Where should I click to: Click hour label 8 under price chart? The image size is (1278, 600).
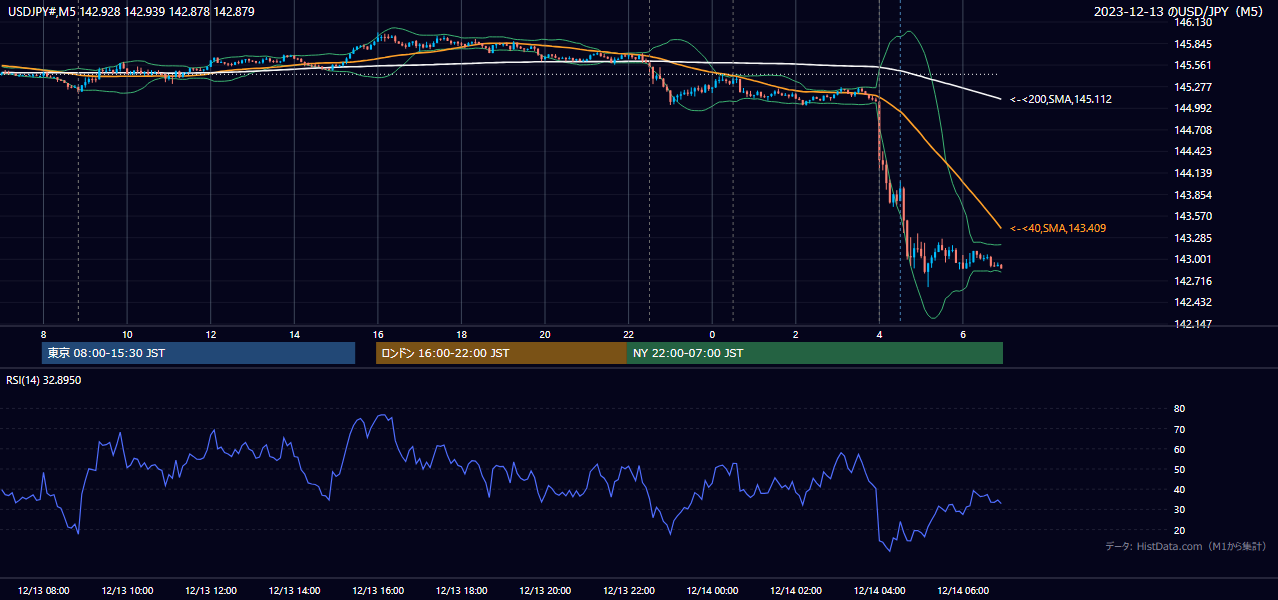pyautogui.click(x=43, y=334)
